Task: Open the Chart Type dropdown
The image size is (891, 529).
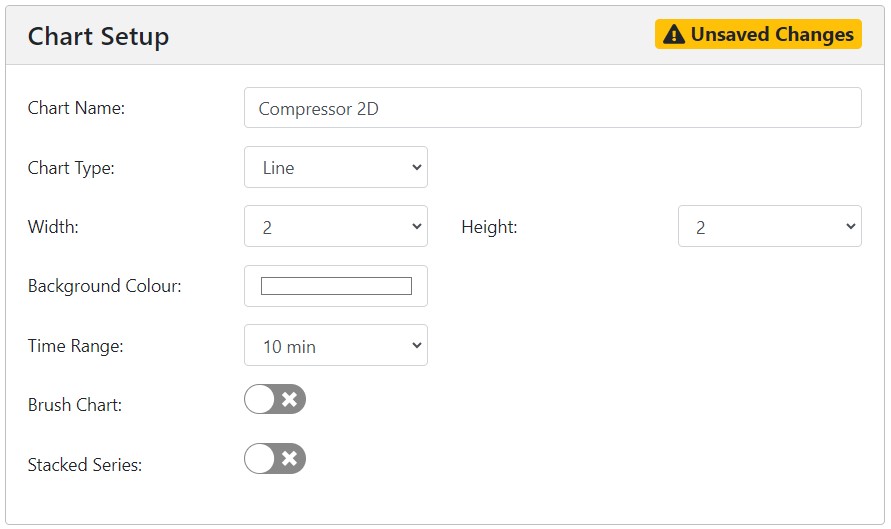Action: coord(336,167)
